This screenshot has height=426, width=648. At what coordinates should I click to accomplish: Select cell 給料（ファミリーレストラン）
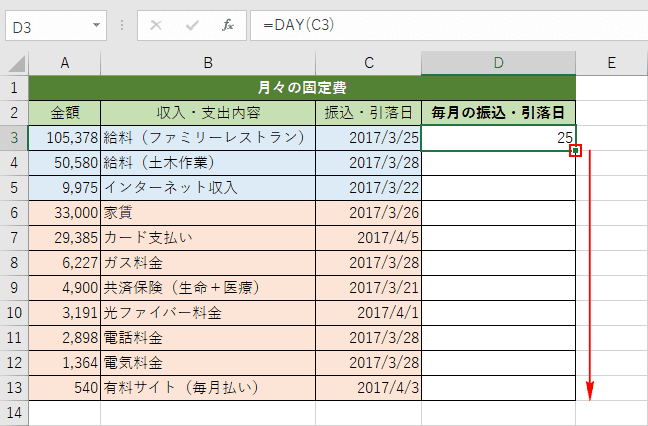pyautogui.click(x=208, y=138)
